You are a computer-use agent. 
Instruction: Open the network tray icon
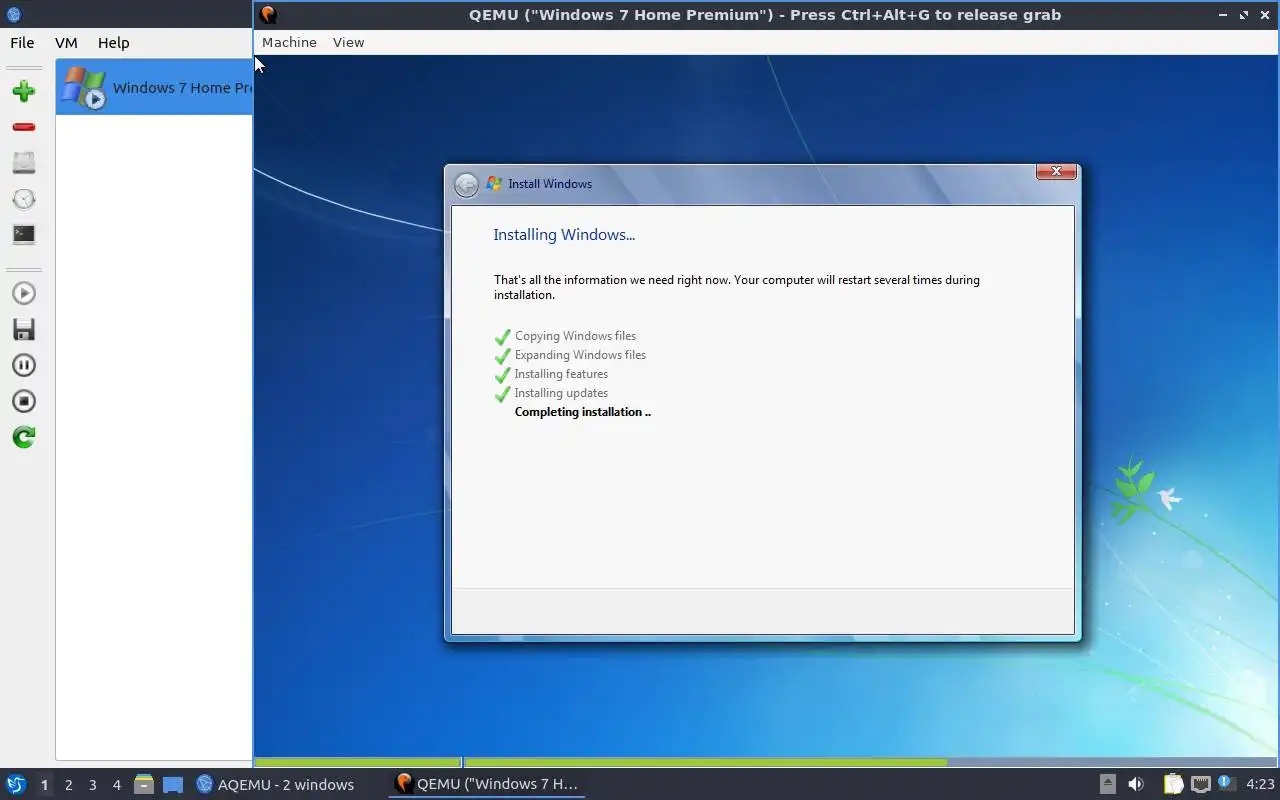click(x=1200, y=784)
